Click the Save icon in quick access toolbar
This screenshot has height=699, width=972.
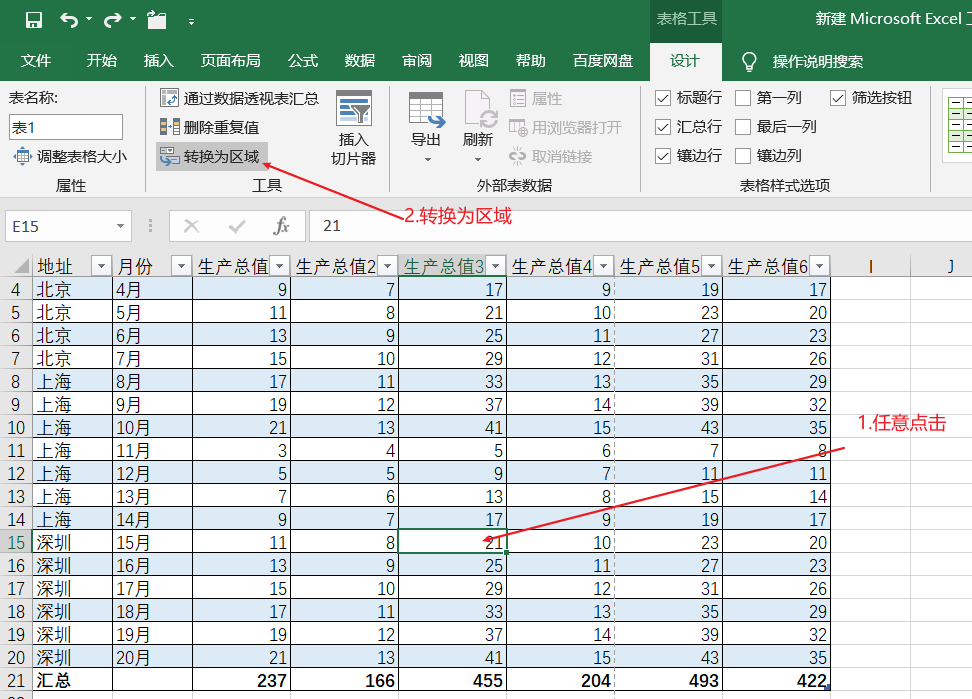34,20
